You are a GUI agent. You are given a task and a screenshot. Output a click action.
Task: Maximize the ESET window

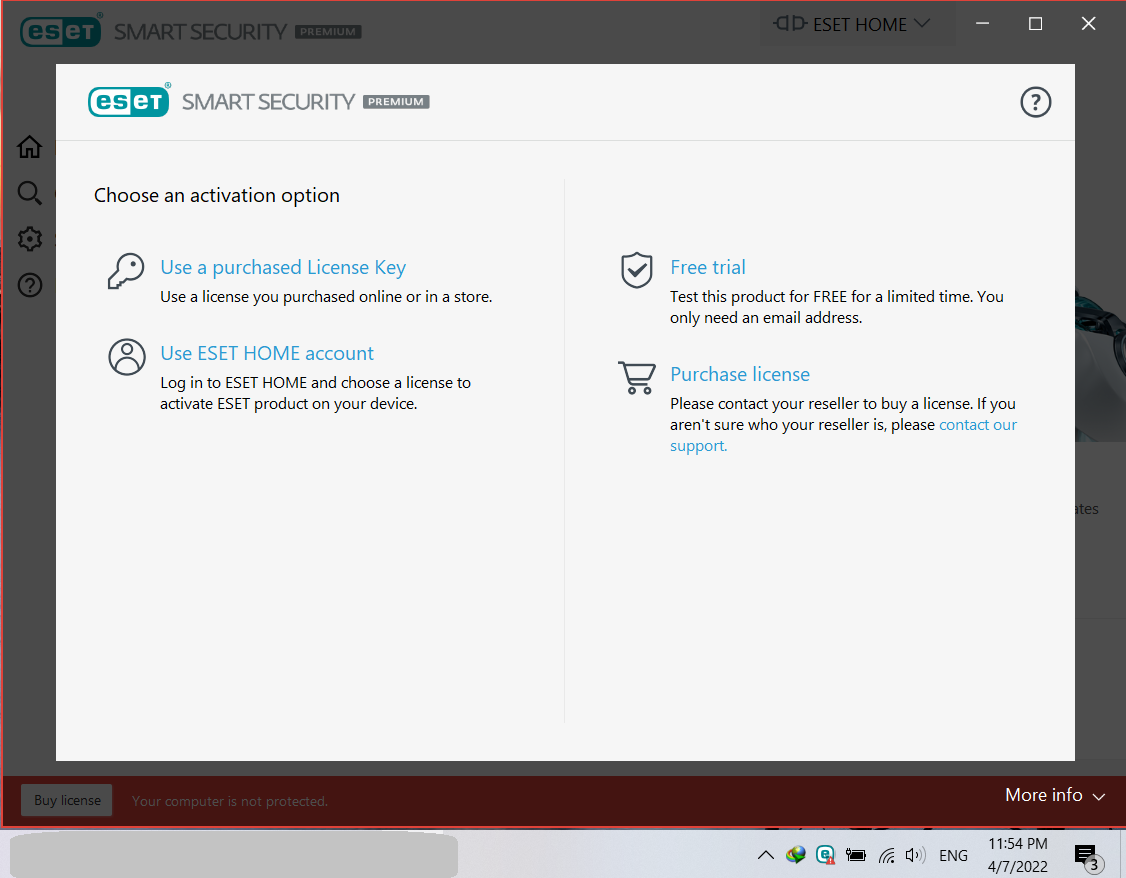tap(1036, 24)
